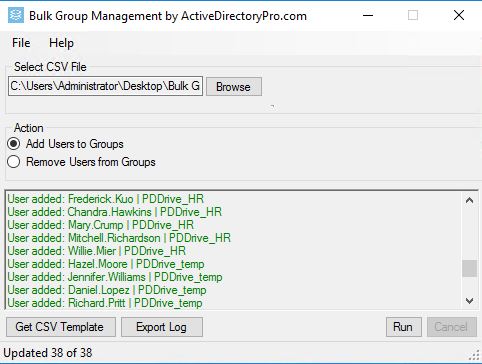Minimize the Bulk Group Management window
The width and height of the screenshot is (482, 364).
click(368, 15)
